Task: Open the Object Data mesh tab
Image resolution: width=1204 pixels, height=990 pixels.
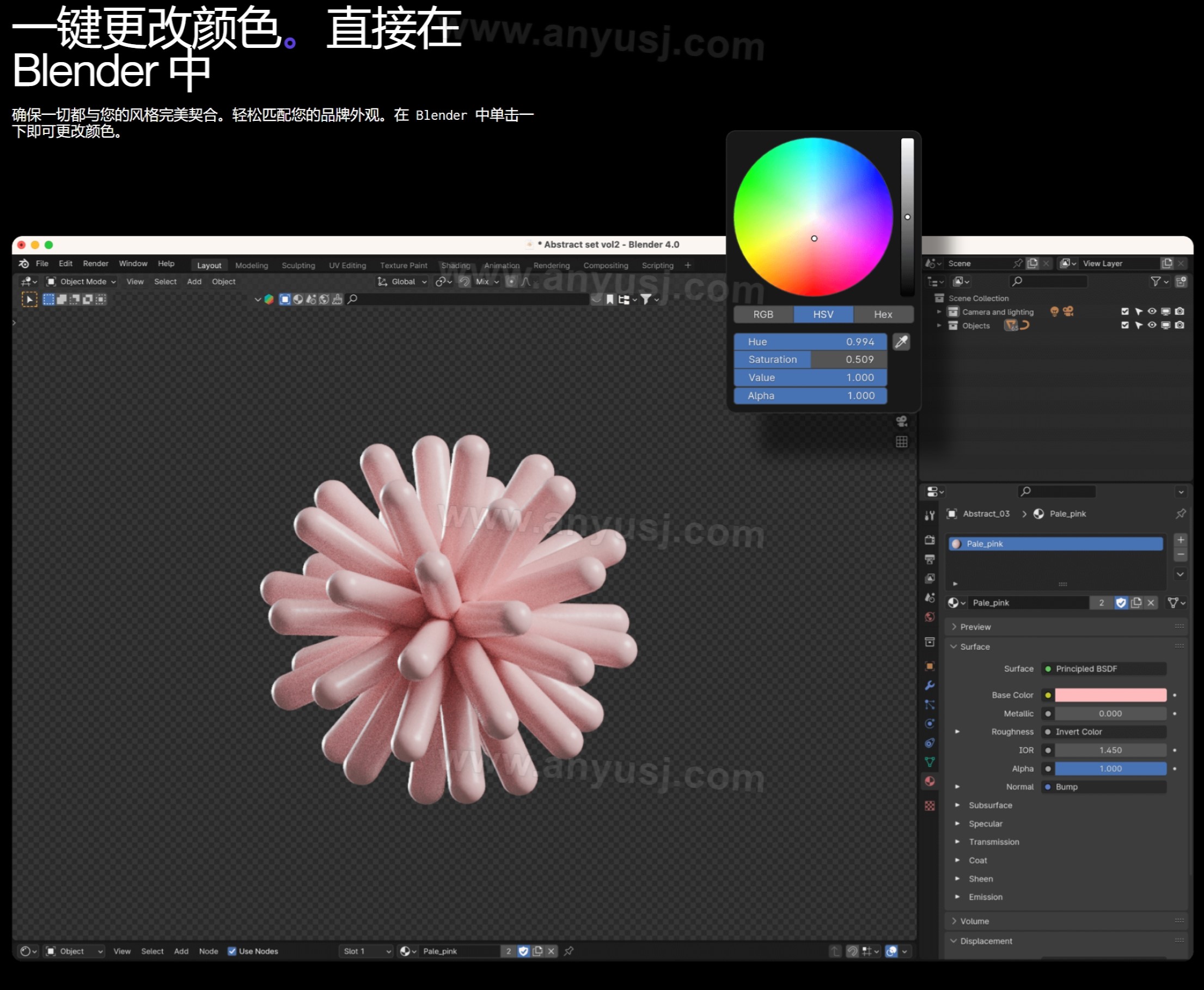Action: point(930,762)
